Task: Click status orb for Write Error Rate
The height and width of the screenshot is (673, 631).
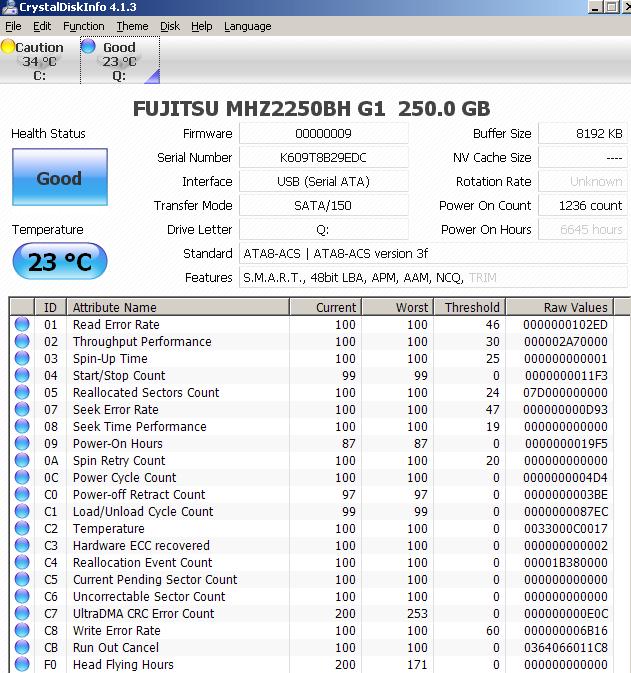Action: point(22,630)
